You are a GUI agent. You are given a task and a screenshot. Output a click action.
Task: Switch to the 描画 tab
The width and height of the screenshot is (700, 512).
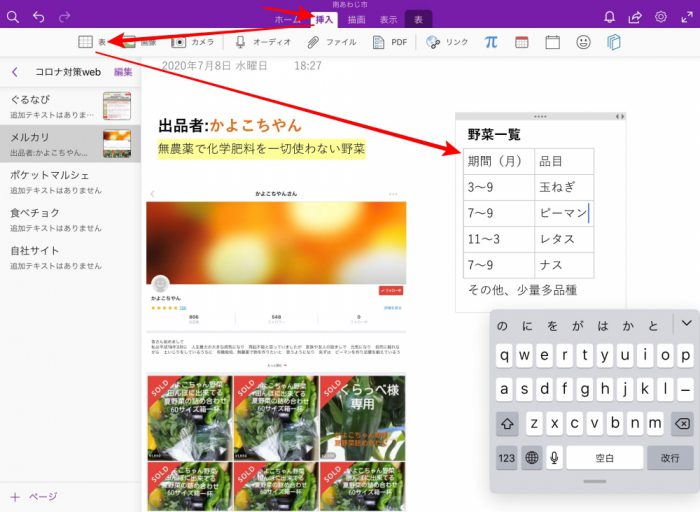(356, 20)
